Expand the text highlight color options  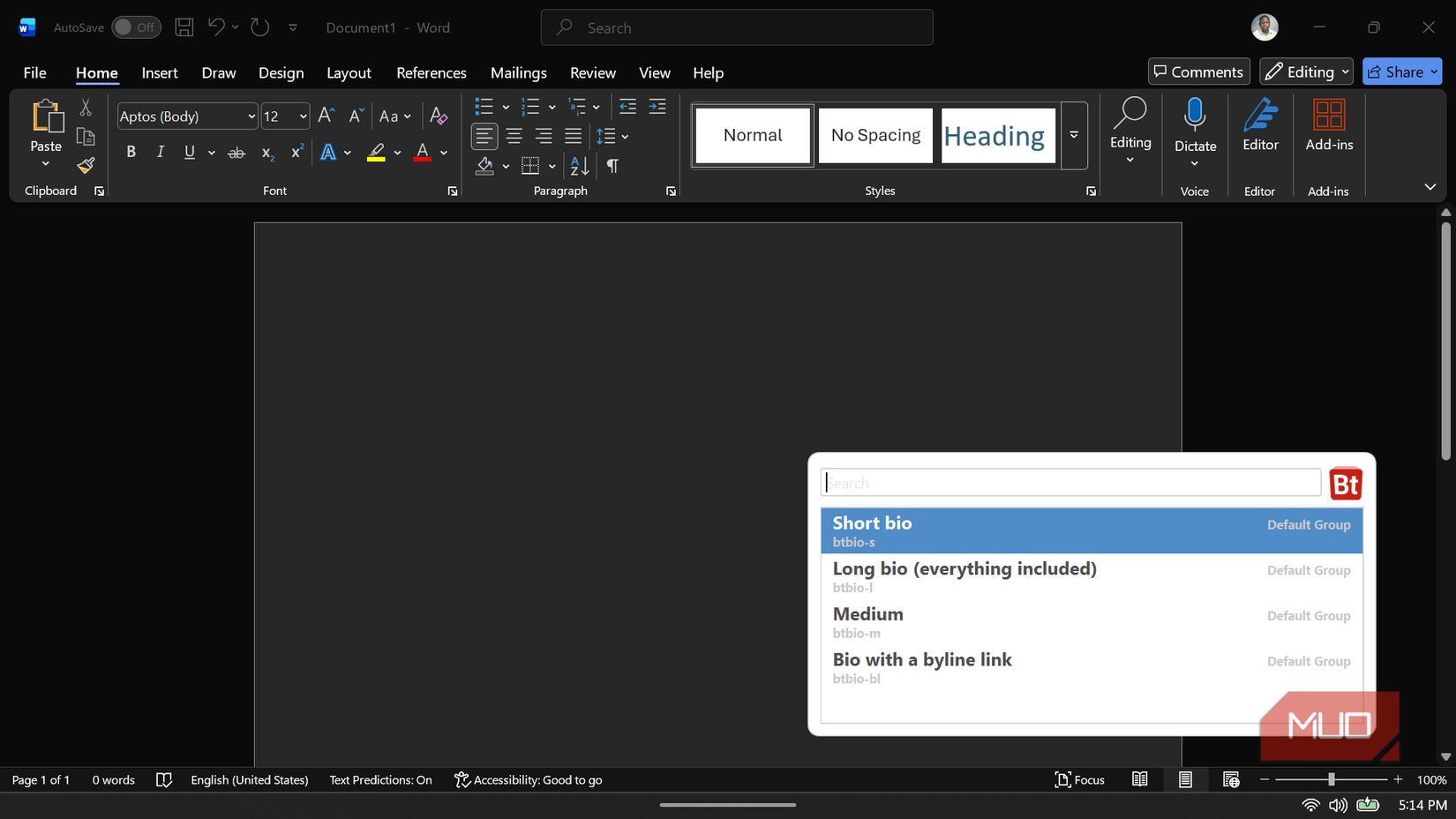point(396,153)
